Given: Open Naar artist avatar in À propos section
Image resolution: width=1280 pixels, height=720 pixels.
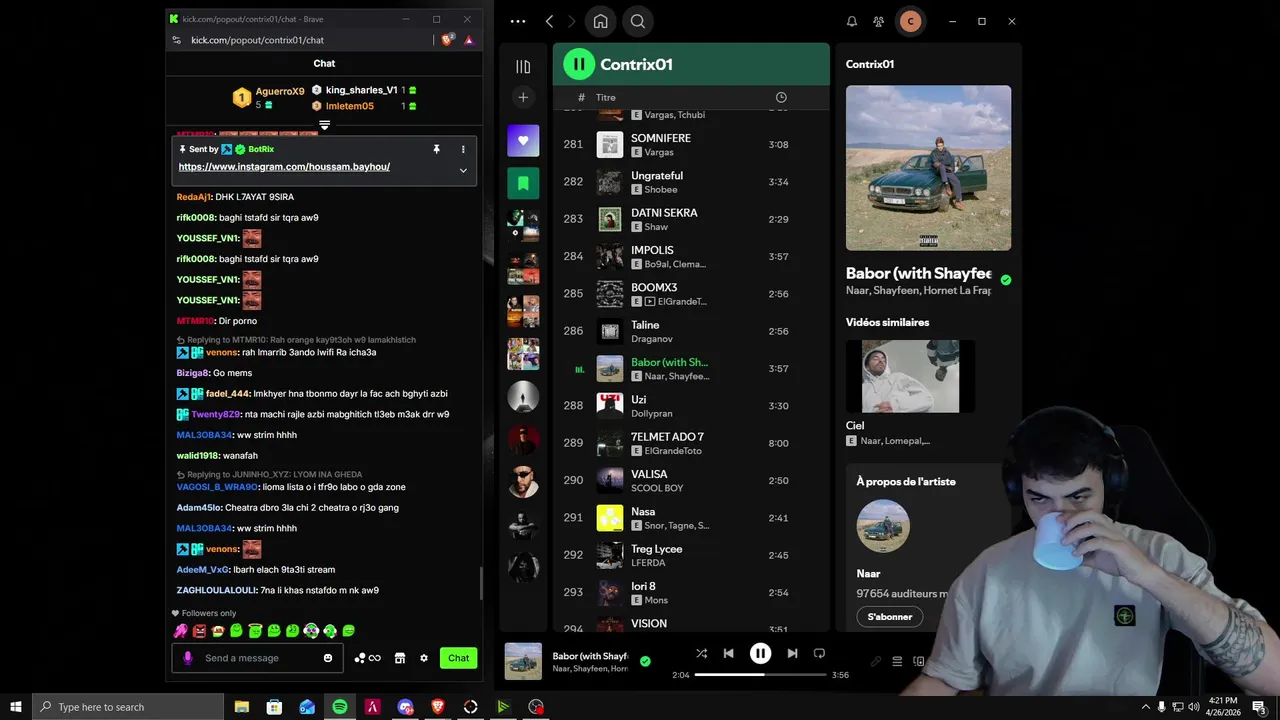Looking at the screenshot, I should pyautogui.click(x=883, y=526).
